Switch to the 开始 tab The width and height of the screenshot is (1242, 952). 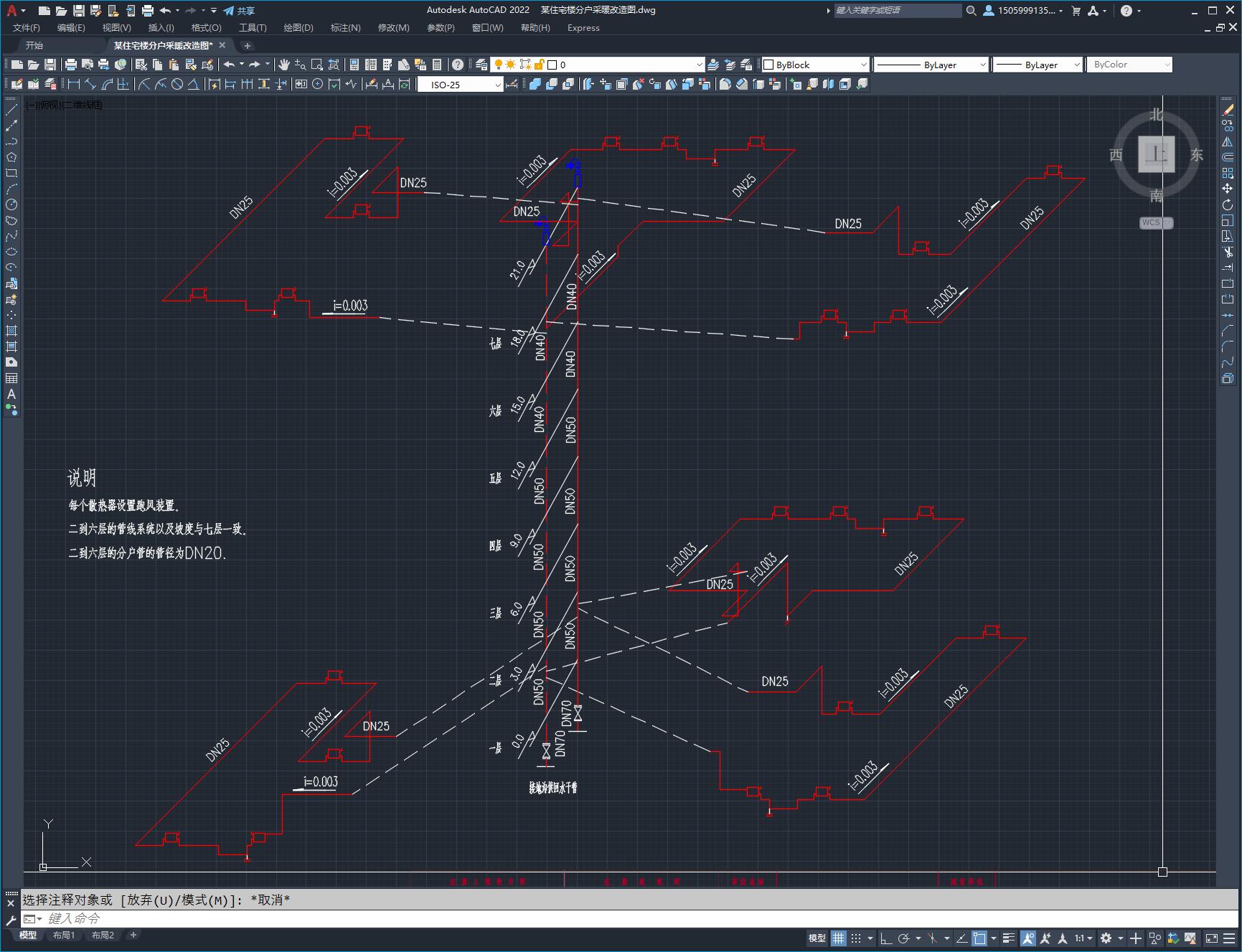34,45
